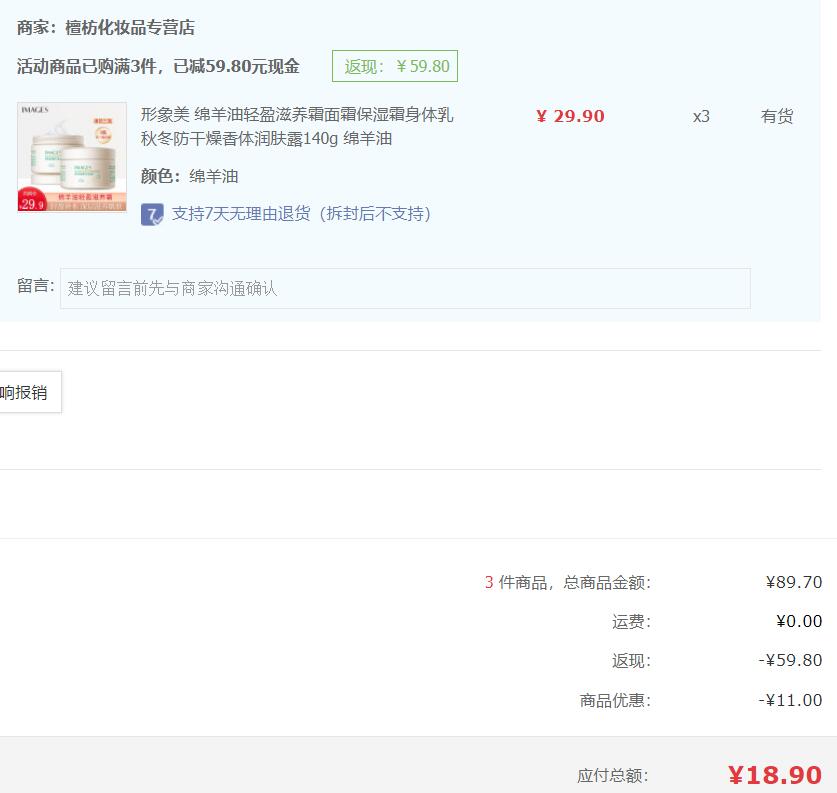The width and height of the screenshot is (837, 793).
Task: Click the 应付总额 label
Action: pyautogui.click(x=613, y=776)
